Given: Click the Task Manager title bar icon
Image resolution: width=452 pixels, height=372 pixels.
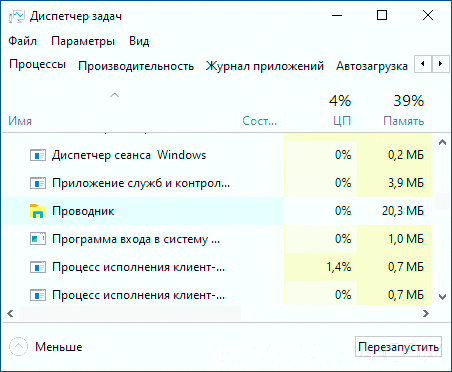Looking at the screenshot, I should (17, 16).
